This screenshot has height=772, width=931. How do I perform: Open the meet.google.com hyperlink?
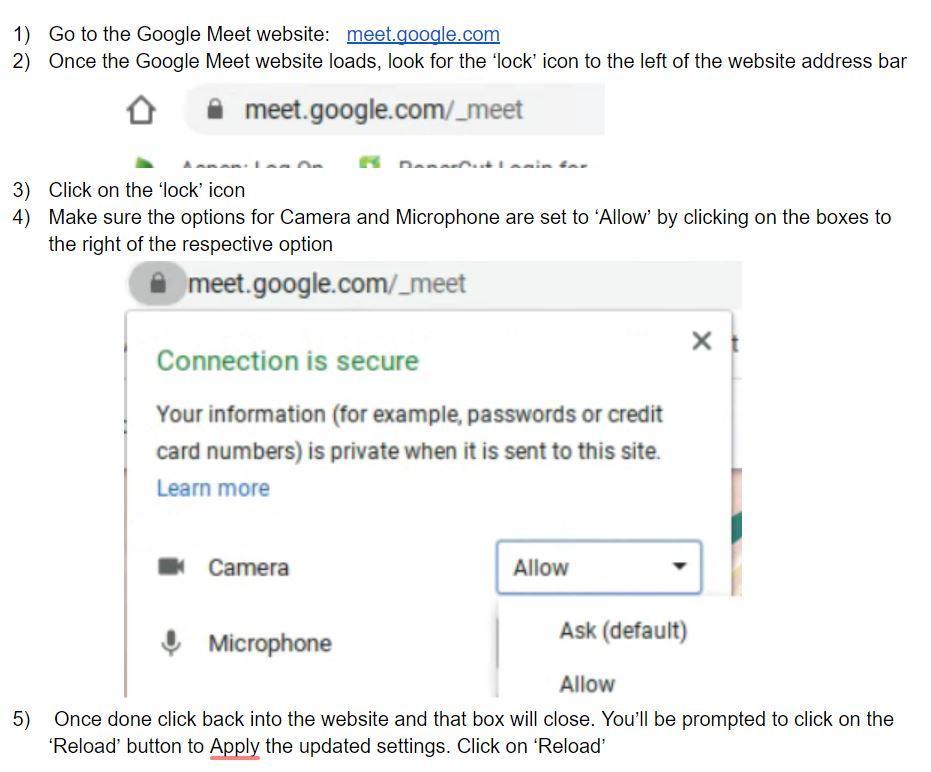click(423, 34)
